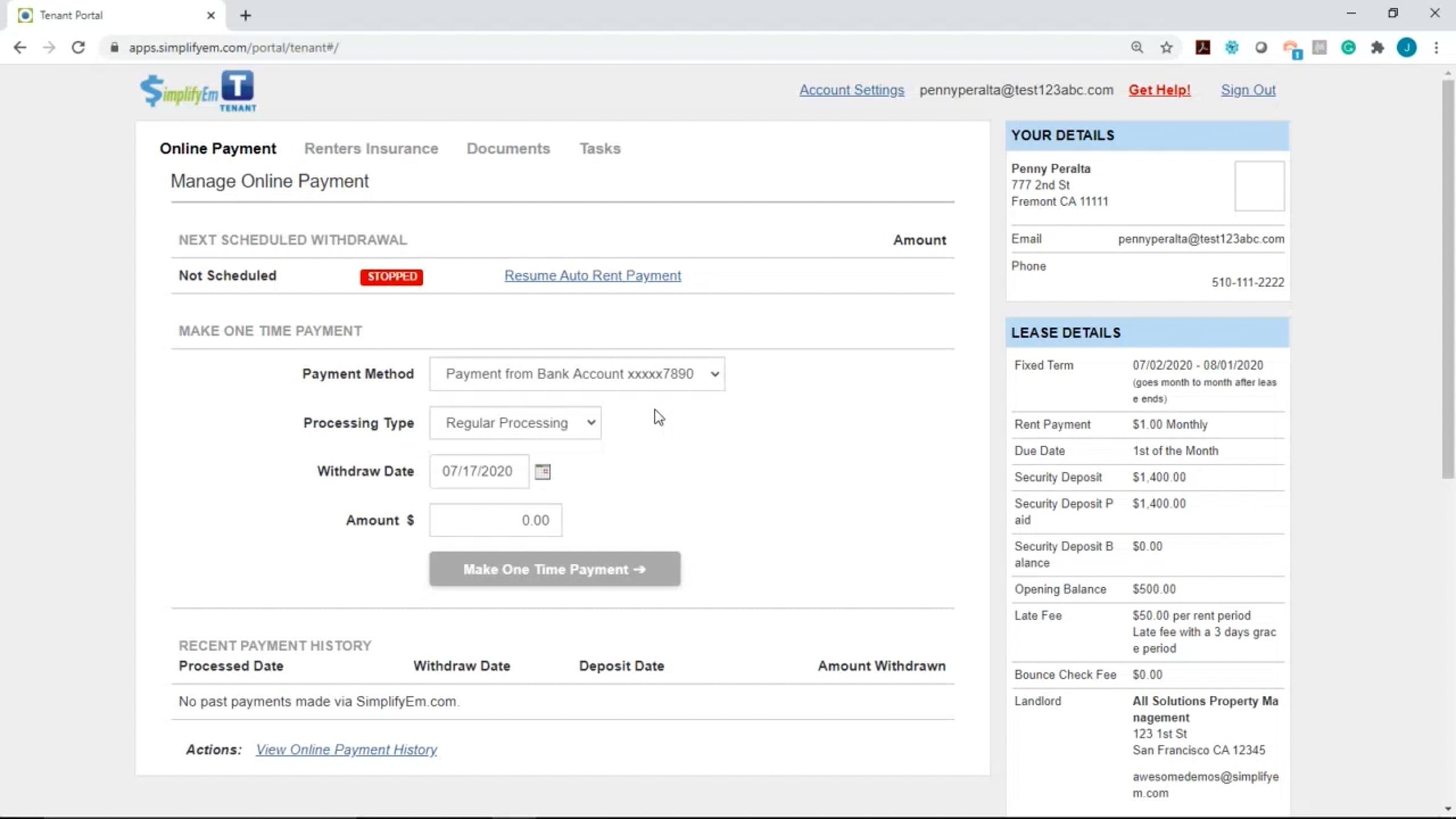Viewport: 1456px width, 819px height.
Task: Click the orange cloud extension icon with badge
Action: 1291,49
